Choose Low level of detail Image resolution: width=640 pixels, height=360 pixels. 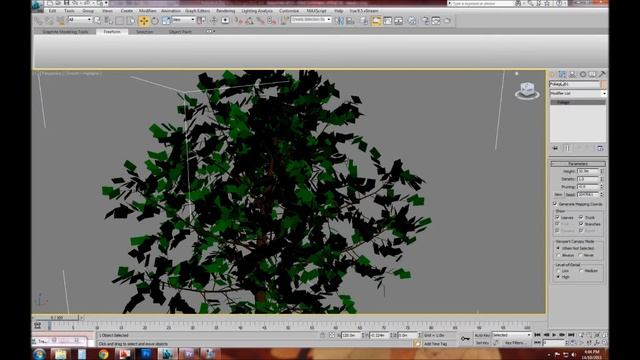pyautogui.click(x=558, y=271)
